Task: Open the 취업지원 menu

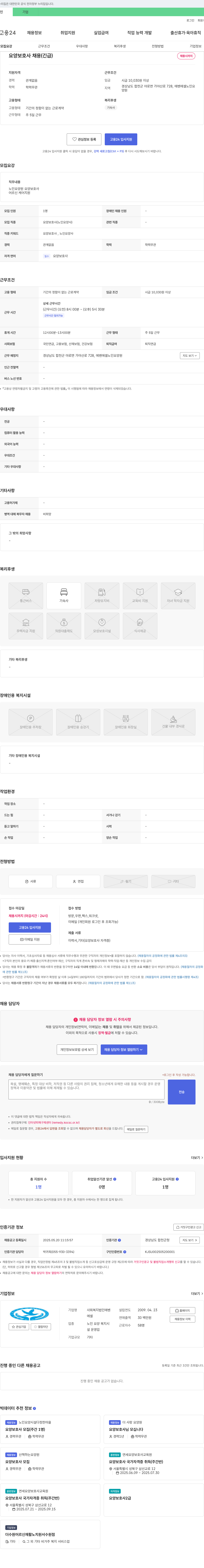Action: coord(68,33)
